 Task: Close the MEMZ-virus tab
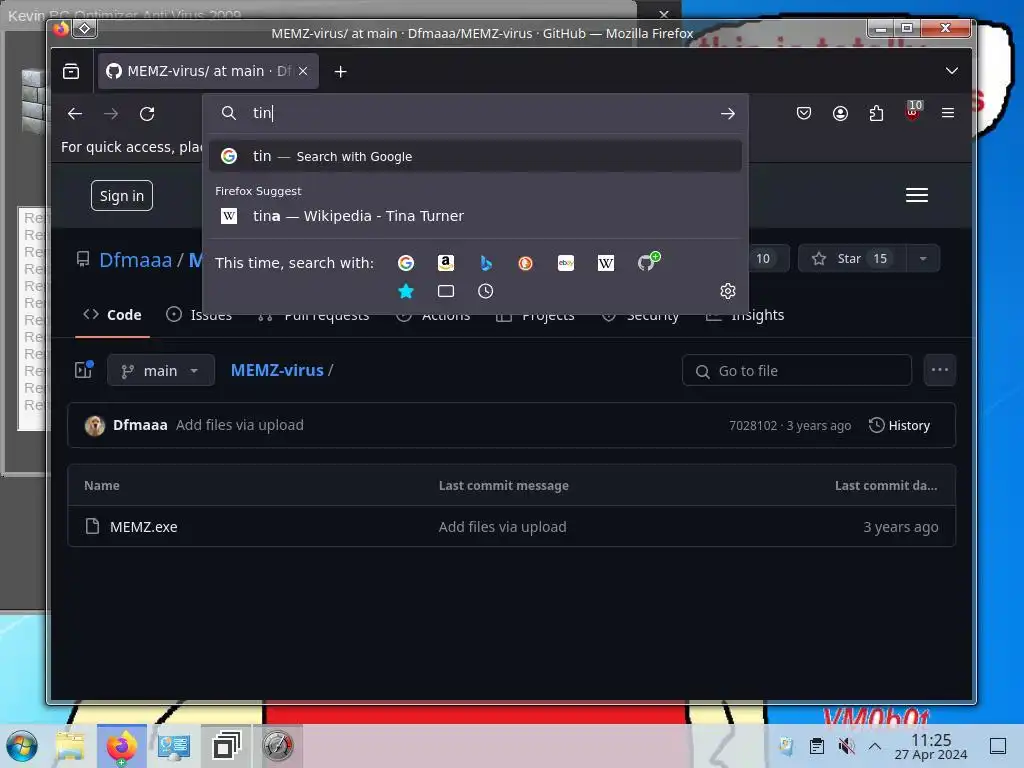[x=303, y=71]
